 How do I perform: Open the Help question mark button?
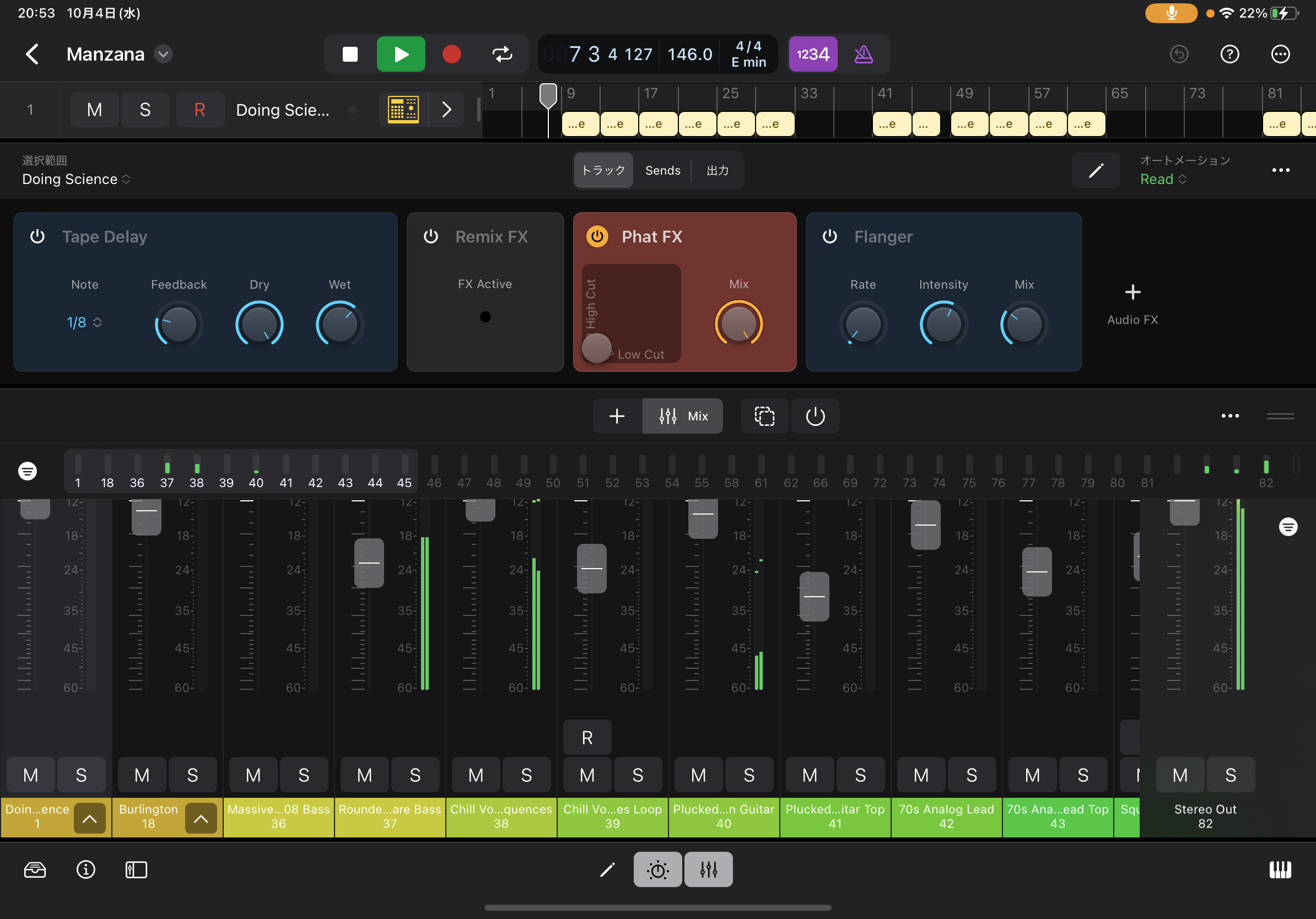(x=1229, y=55)
